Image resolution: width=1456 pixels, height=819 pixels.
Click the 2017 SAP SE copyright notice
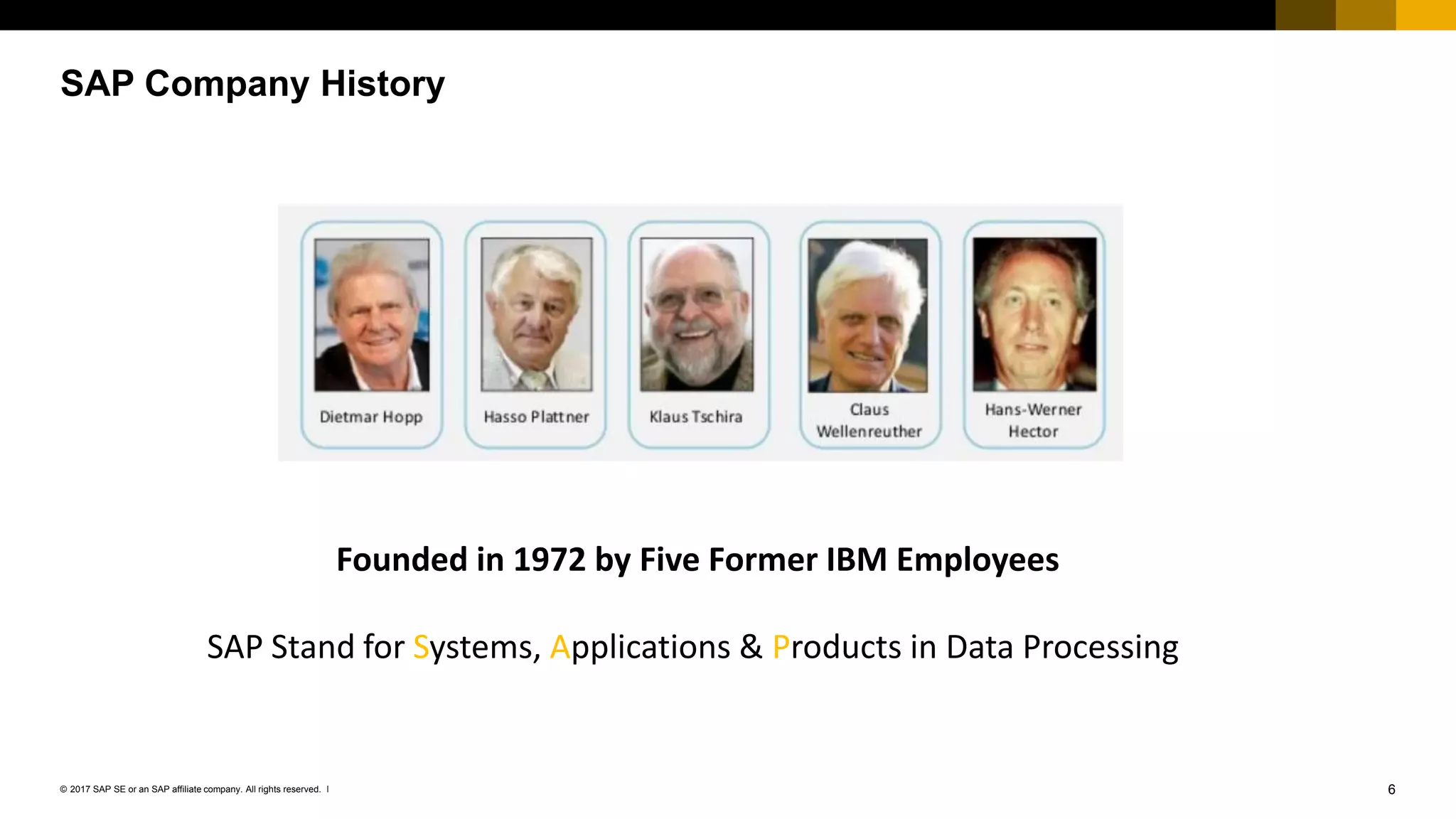(x=191, y=789)
